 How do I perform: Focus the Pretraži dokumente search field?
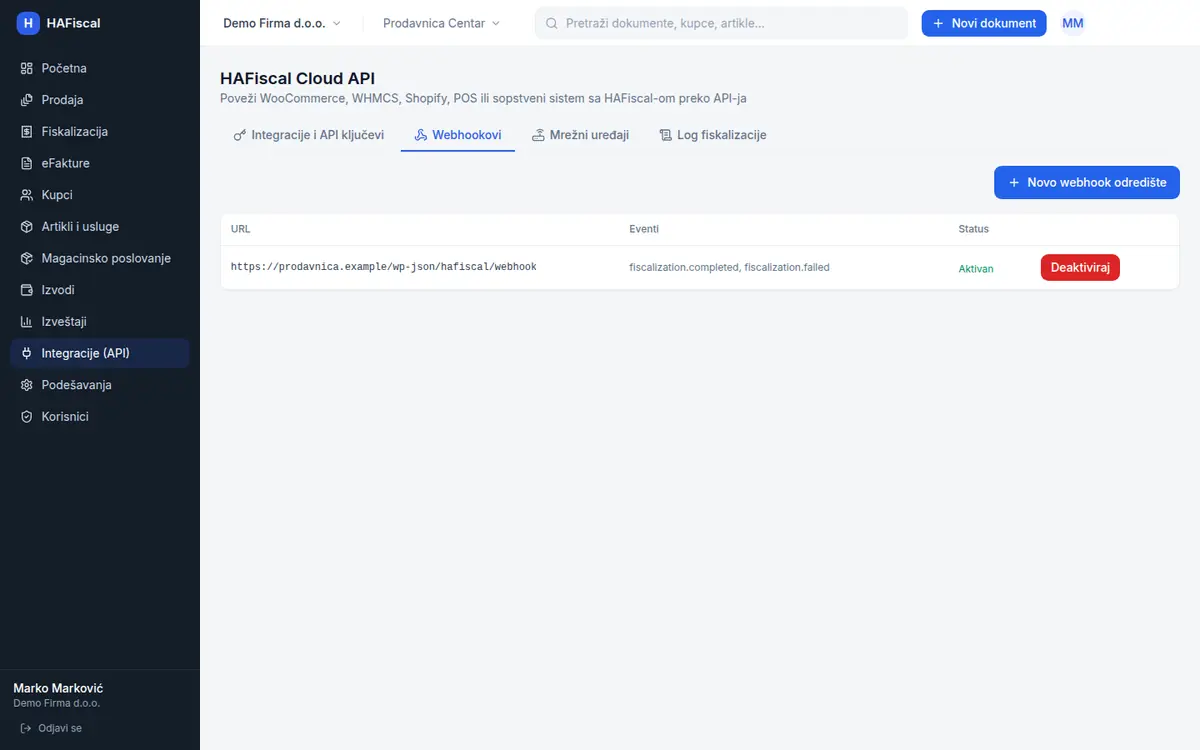tap(721, 23)
